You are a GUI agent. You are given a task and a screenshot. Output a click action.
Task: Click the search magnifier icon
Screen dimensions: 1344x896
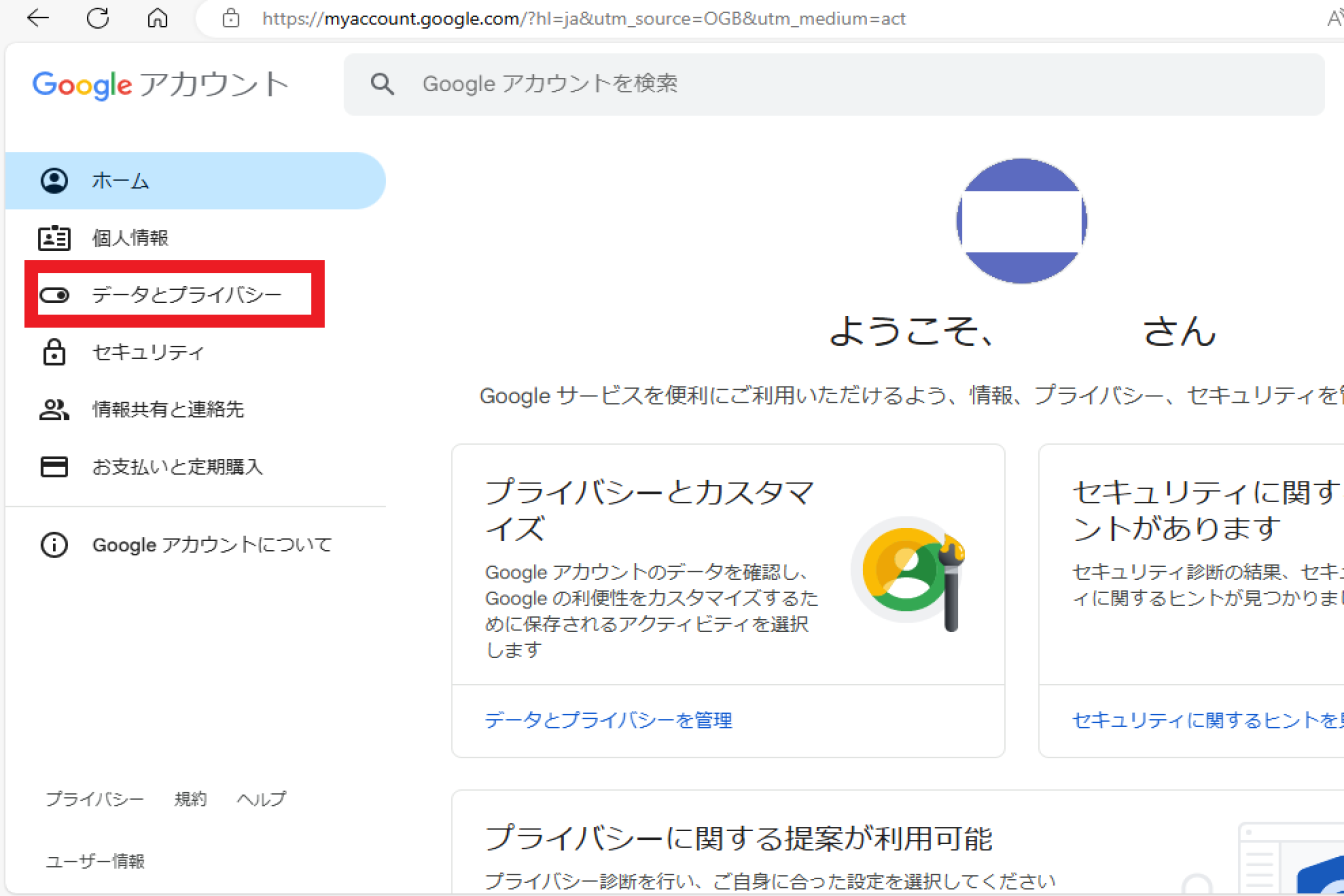[x=382, y=84]
